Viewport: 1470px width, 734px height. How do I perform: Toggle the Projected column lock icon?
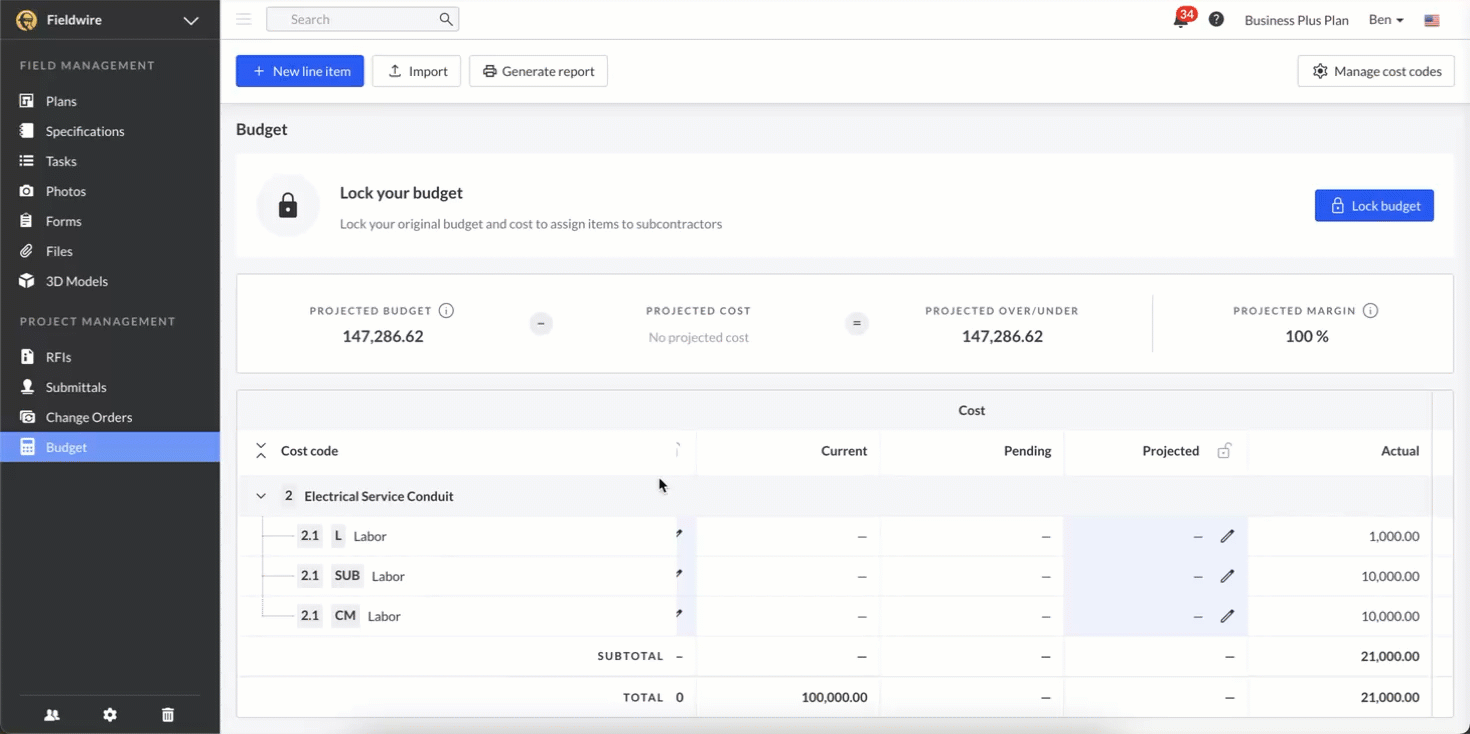[1223, 451]
